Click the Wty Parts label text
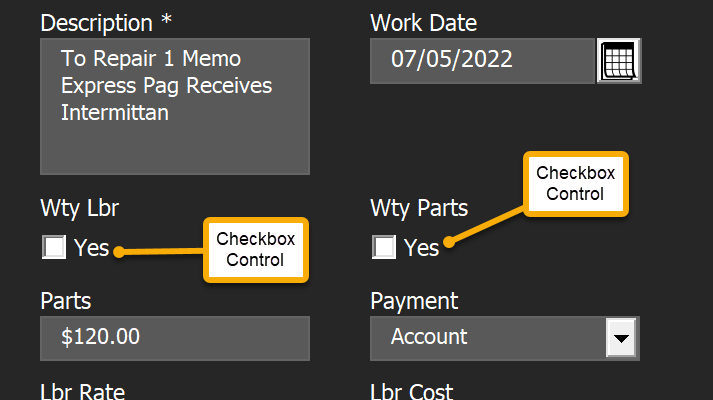 [418, 209]
